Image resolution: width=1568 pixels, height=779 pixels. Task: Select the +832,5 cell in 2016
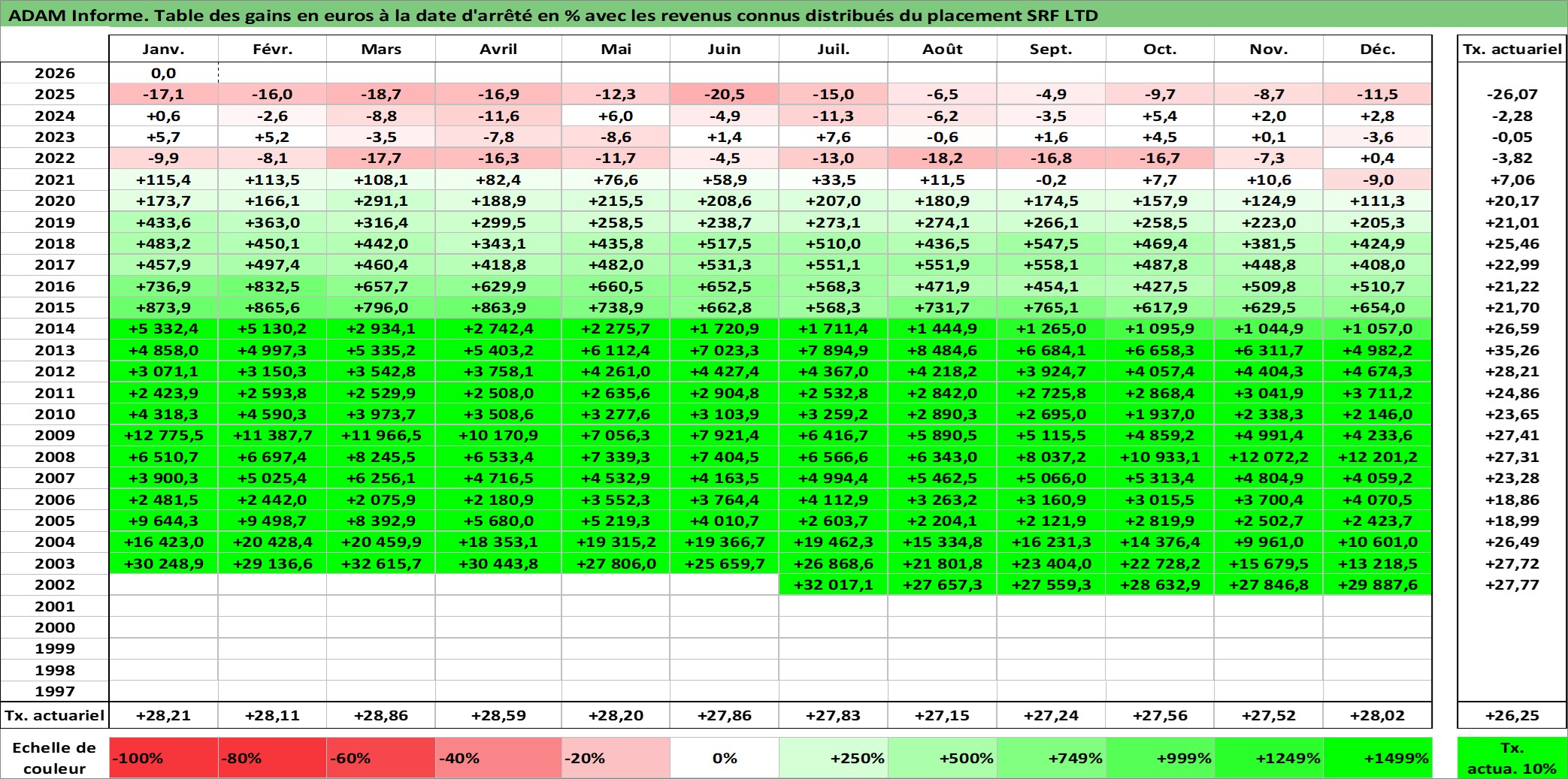point(272,286)
